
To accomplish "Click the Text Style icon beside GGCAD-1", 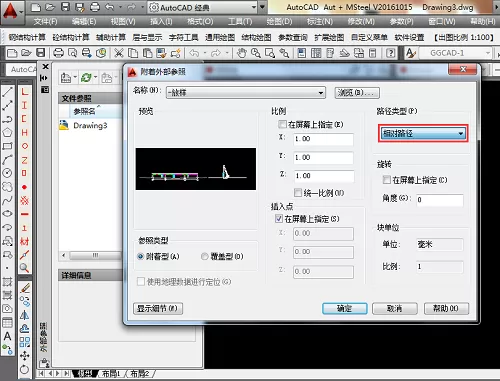I will [411, 53].
